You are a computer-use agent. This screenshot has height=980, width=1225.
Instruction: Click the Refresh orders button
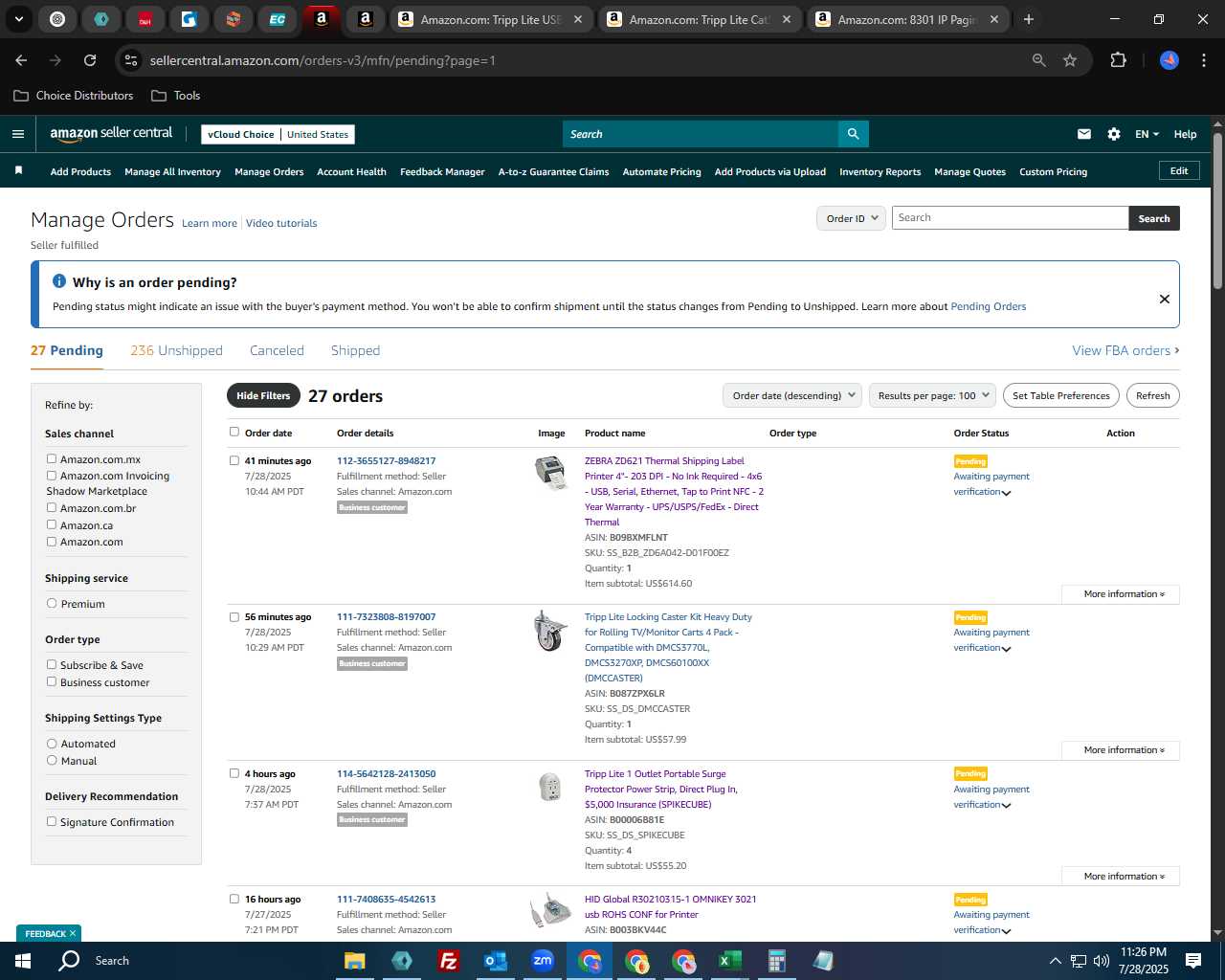click(1152, 395)
